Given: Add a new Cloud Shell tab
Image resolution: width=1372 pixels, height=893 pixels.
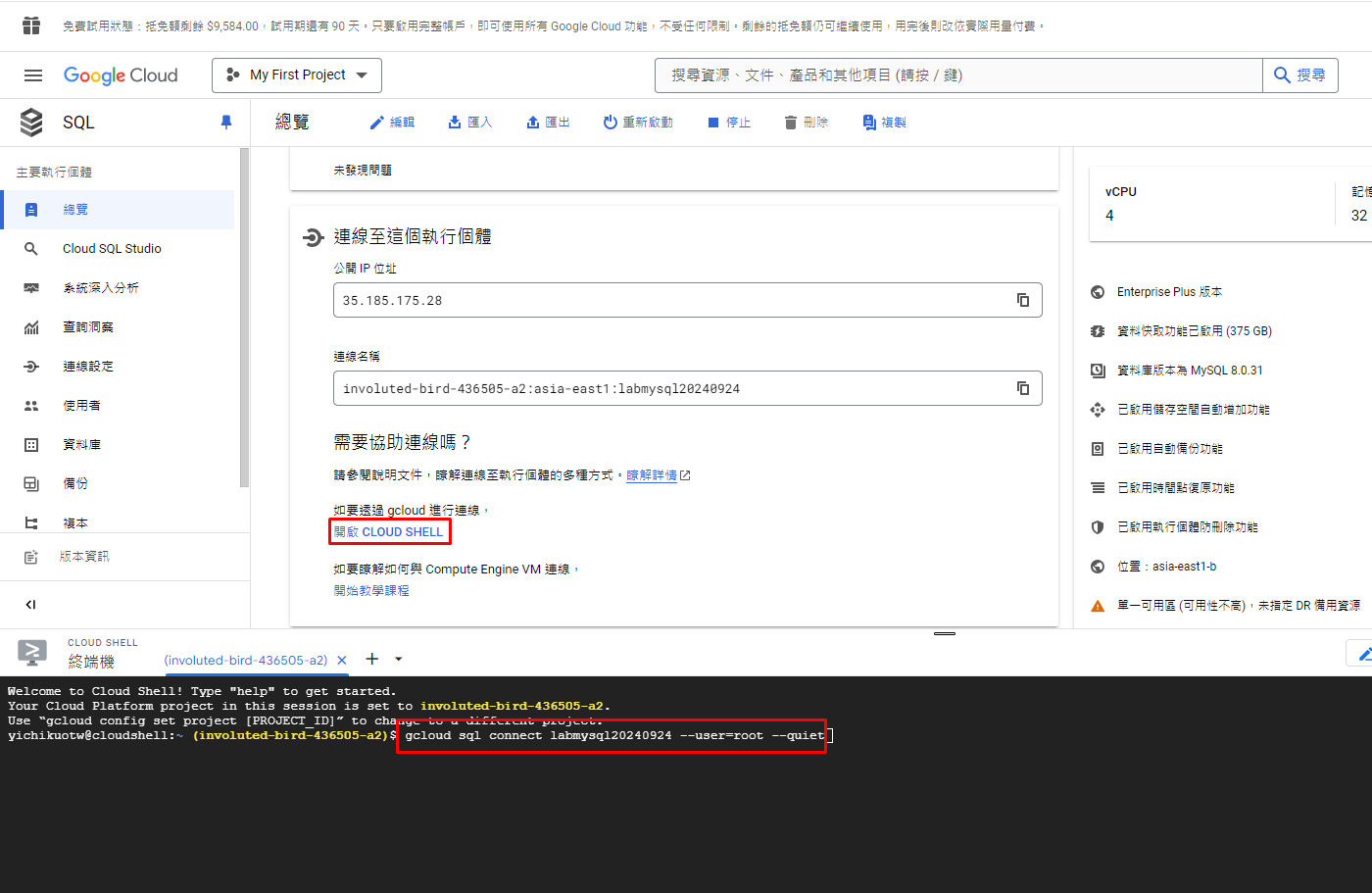Looking at the screenshot, I should pos(372,660).
